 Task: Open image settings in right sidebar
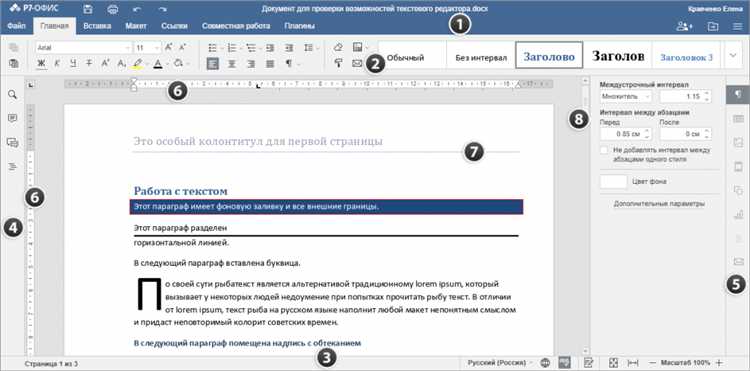point(738,142)
